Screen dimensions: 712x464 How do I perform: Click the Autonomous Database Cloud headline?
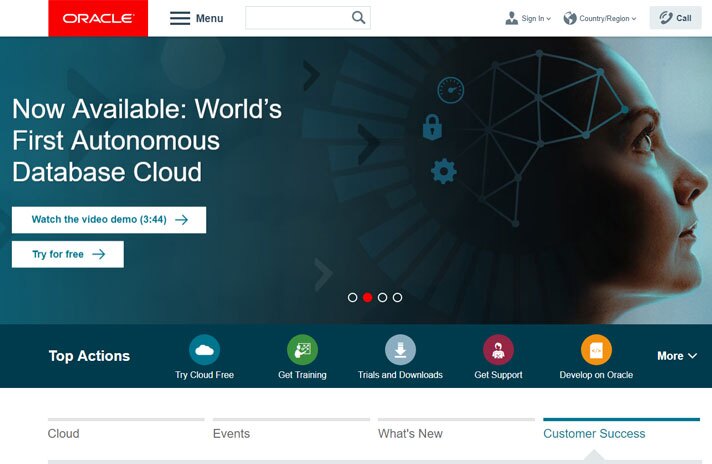coord(147,140)
